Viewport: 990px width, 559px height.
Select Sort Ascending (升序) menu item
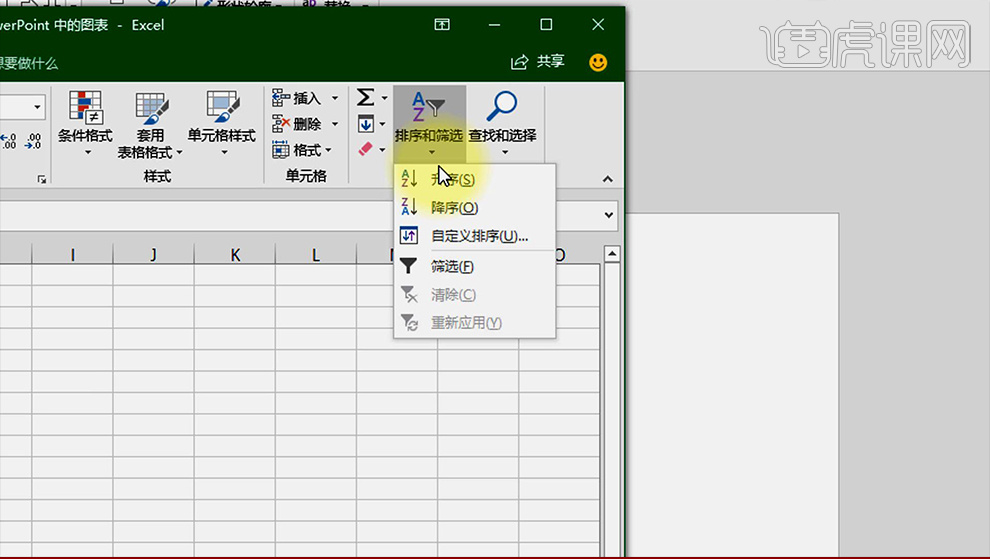[452, 179]
